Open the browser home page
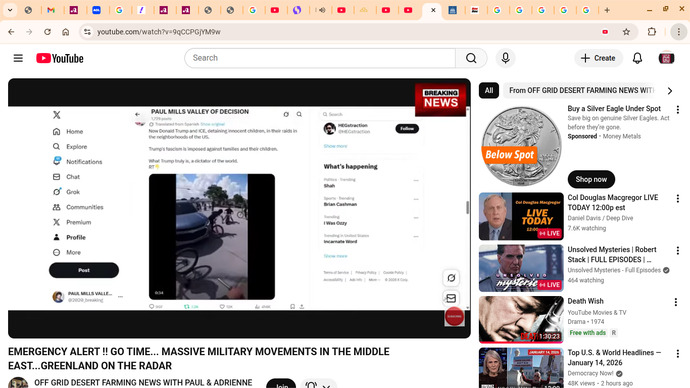690x388 pixels. pos(66,32)
